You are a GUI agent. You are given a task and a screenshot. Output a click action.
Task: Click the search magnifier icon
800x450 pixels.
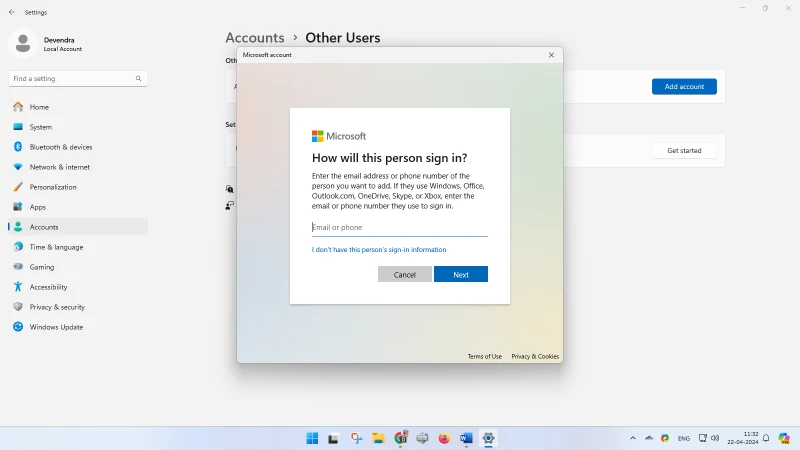[x=138, y=79]
